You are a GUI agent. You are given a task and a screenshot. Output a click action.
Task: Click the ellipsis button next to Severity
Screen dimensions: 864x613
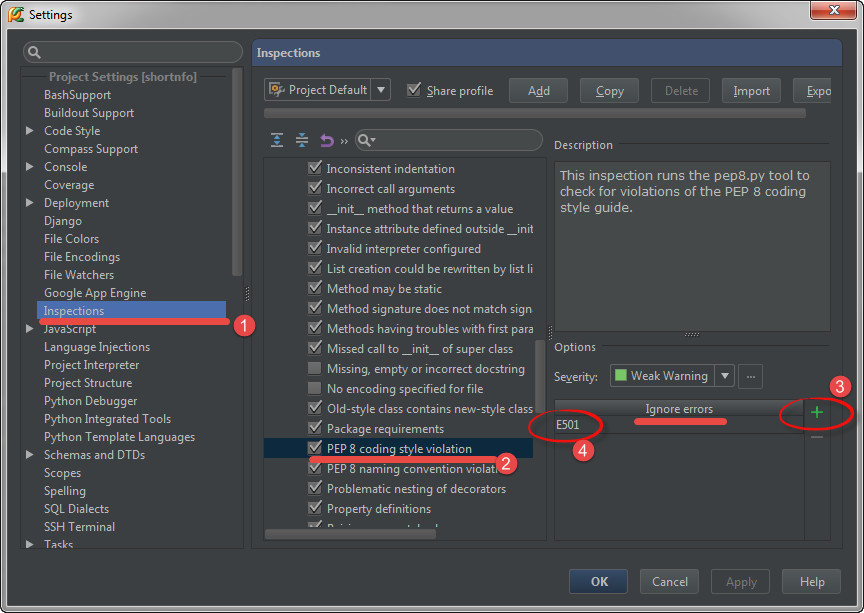pos(750,377)
